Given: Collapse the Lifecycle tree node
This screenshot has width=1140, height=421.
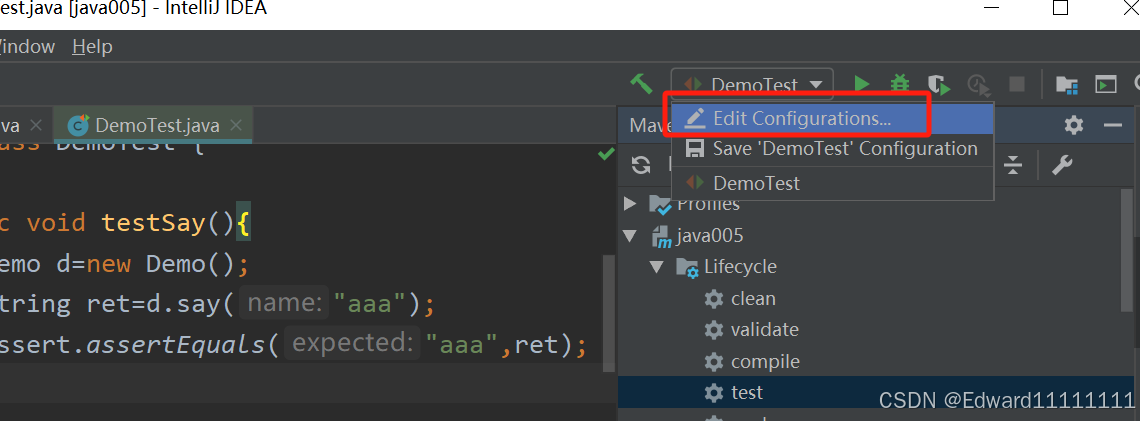Looking at the screenshot, I should pos(657,267).
